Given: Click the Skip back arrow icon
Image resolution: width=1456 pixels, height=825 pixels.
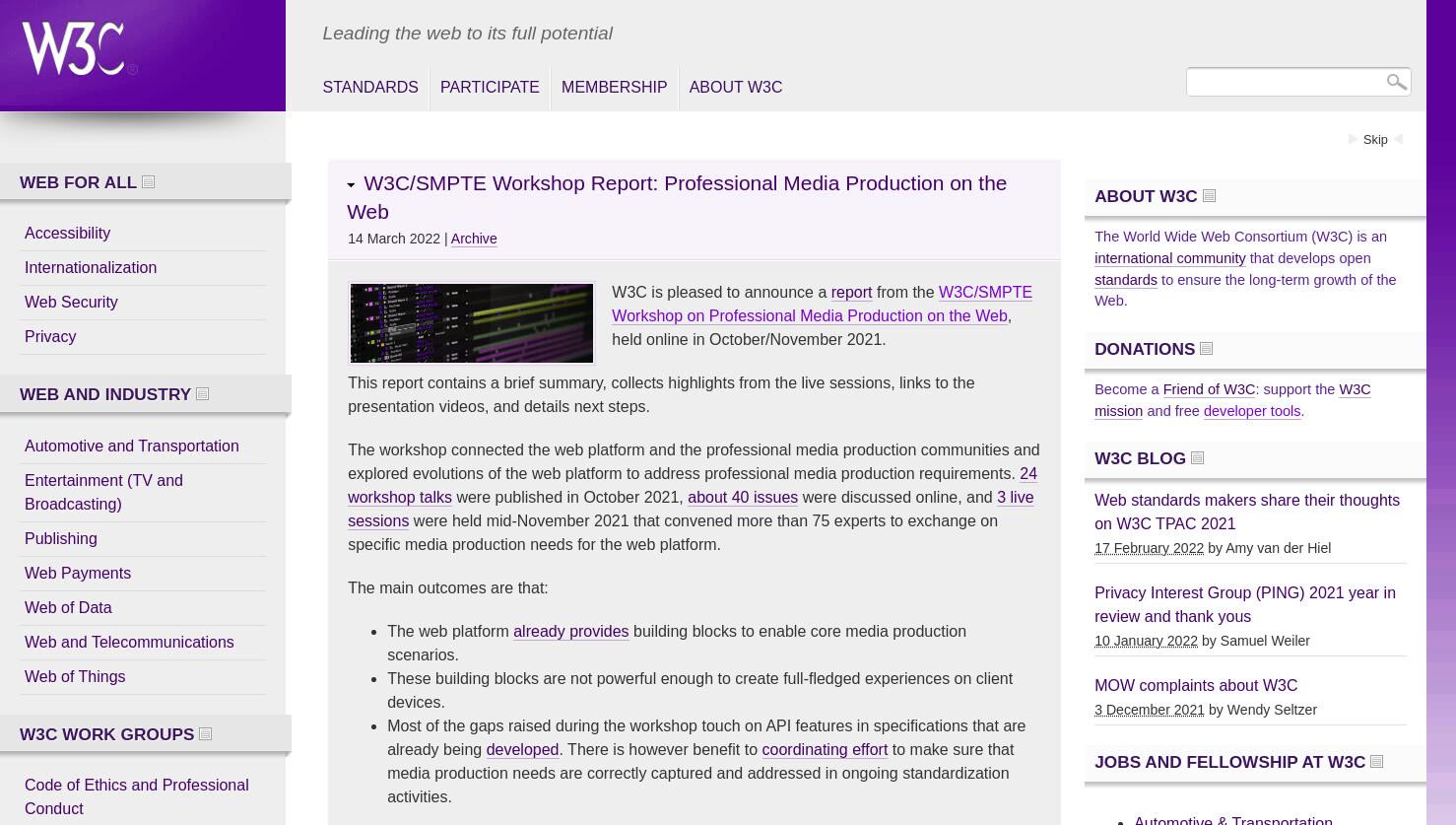Looking at the screenshot, I should click(x=1398, y=140).
